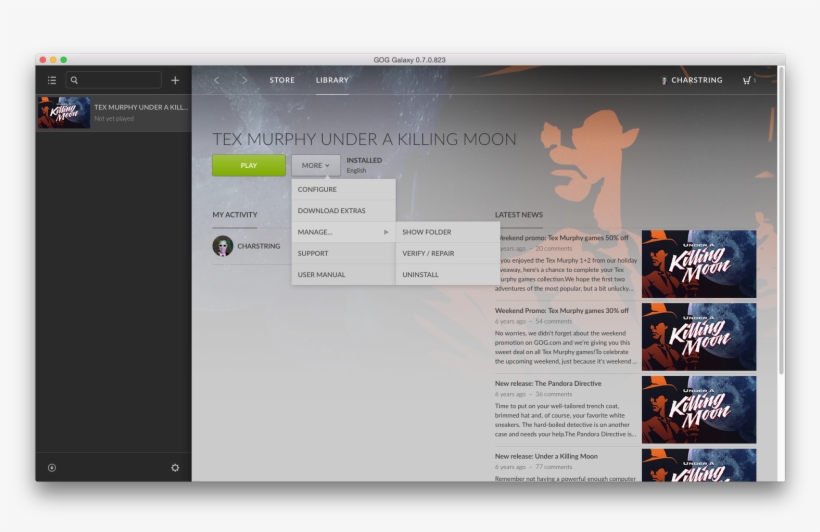Select VERIFY / REPAIR option

point(448,254)
